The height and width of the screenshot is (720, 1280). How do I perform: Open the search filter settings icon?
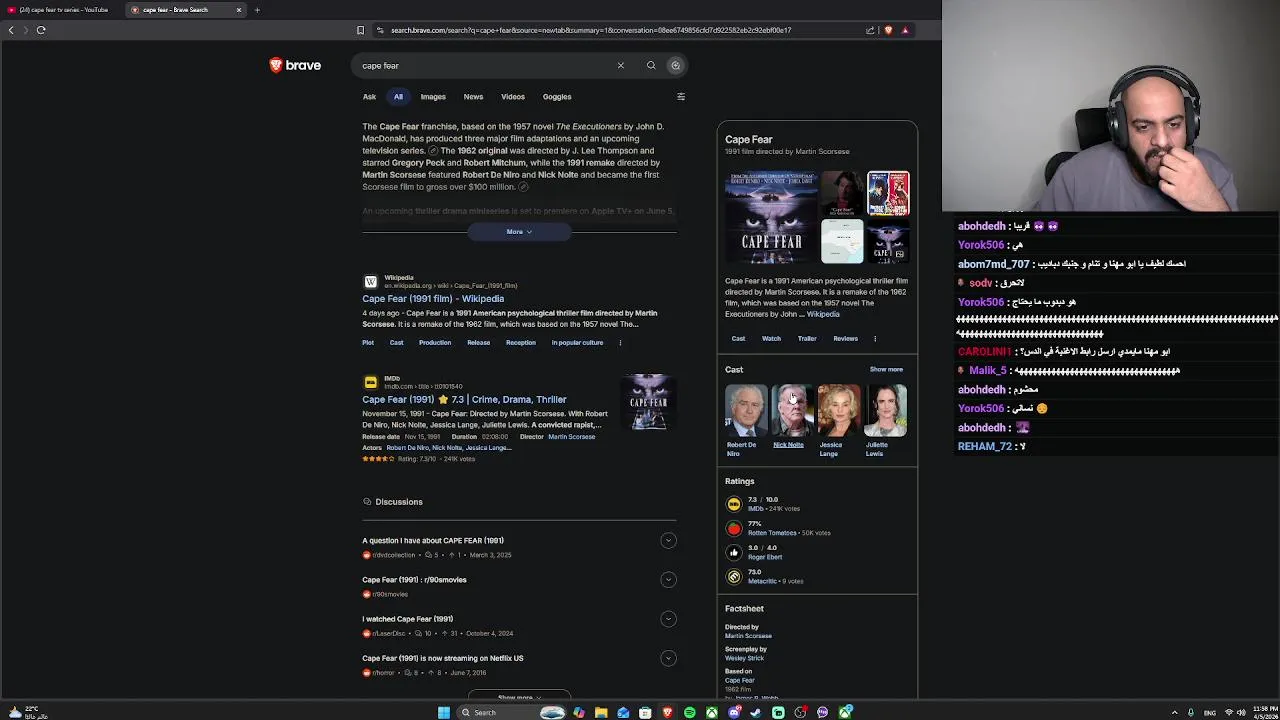point(681,97)
